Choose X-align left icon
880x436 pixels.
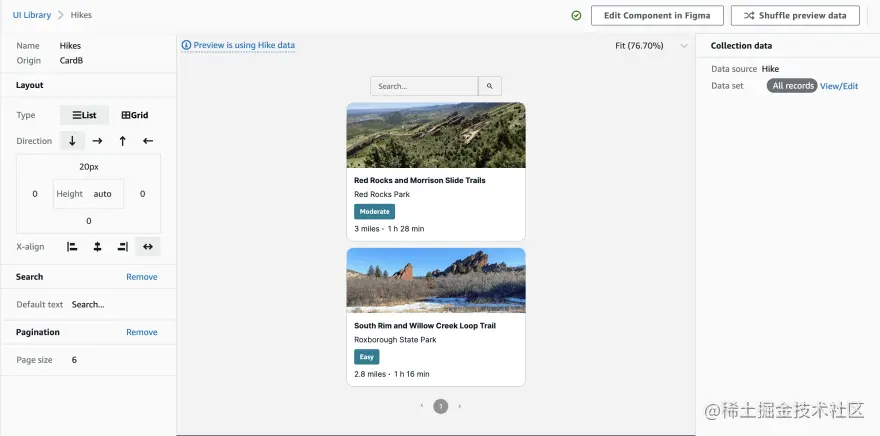72,246
